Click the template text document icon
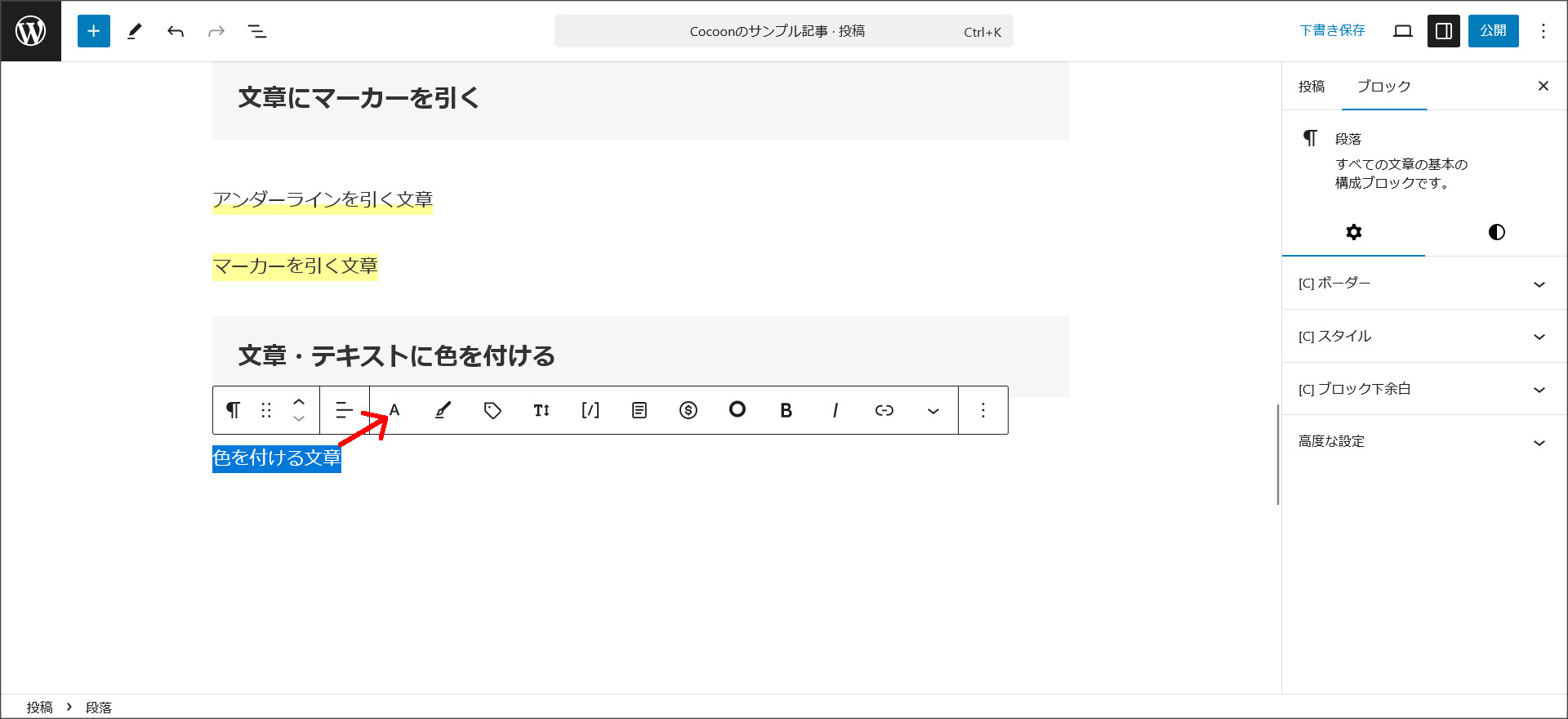This screenshot has width=1568, height=719. (x=639, y=410)
